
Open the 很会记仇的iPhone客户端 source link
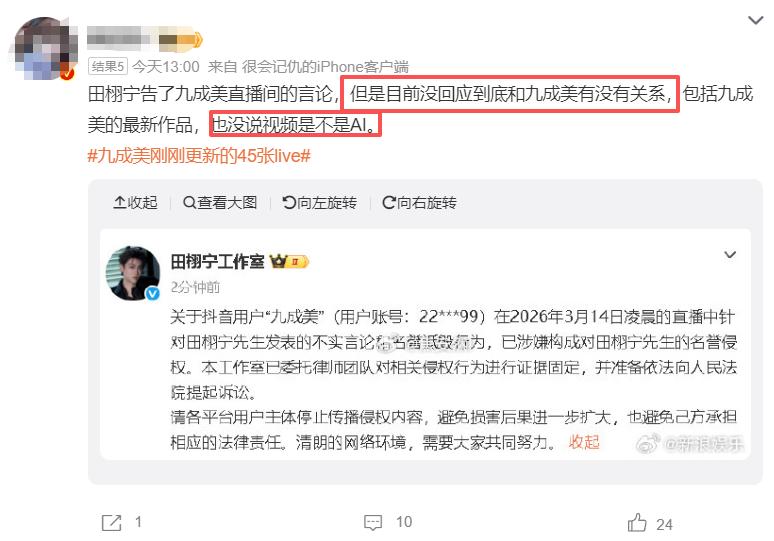pos(325,66)
